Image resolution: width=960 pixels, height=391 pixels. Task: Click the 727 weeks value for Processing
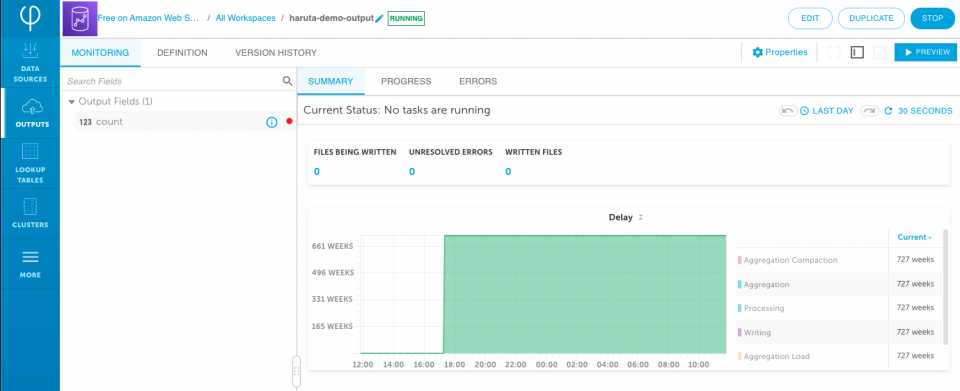[x=915, y=308]
